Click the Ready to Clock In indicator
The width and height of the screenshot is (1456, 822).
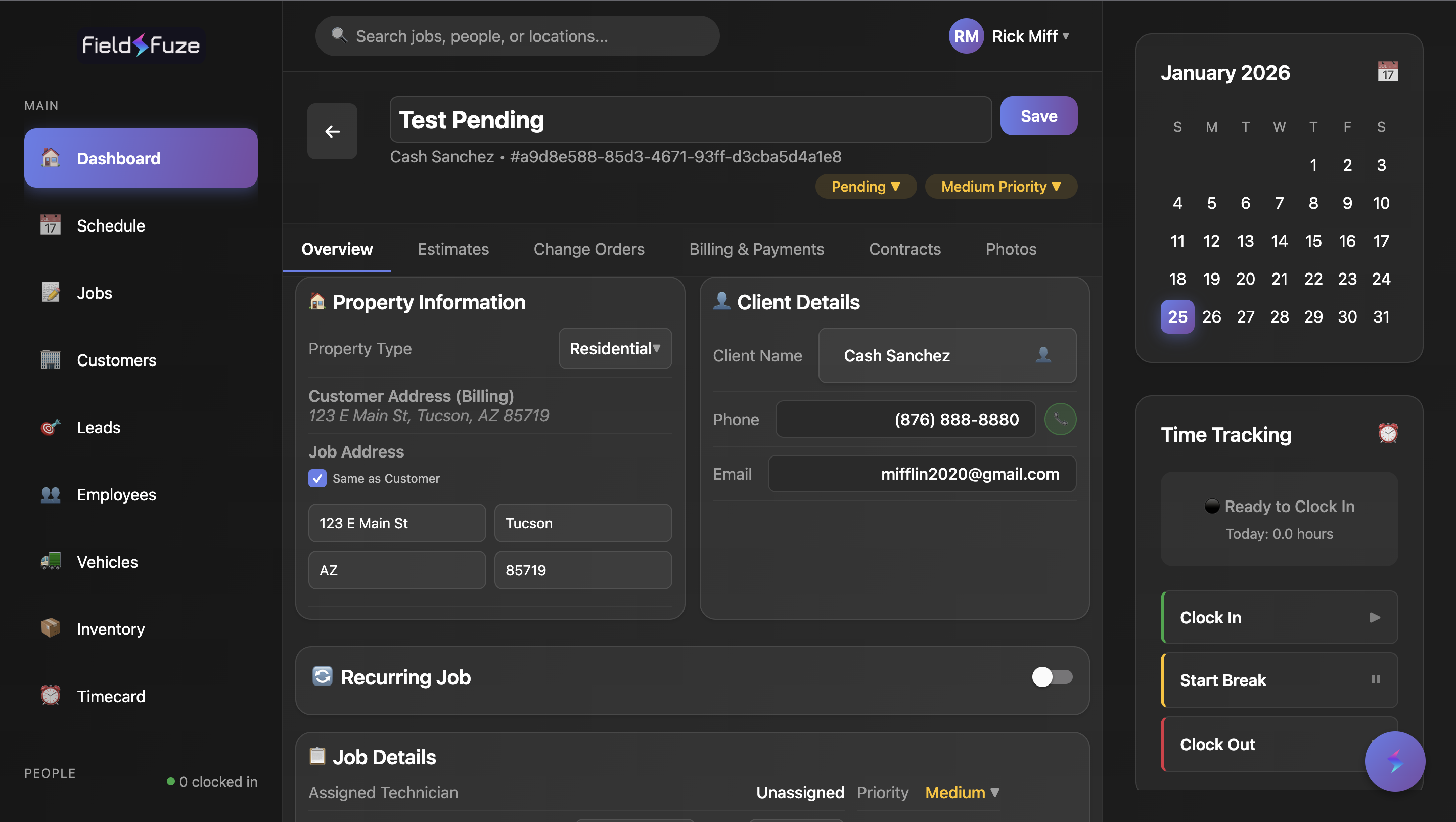pos(1279,507)
